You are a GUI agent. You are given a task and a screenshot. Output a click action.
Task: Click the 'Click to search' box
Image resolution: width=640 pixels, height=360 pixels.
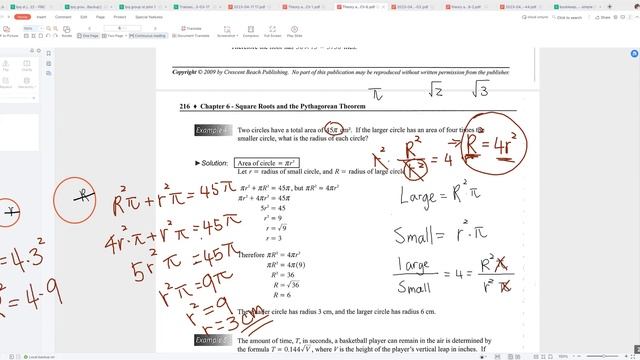(x=567, y=17)
